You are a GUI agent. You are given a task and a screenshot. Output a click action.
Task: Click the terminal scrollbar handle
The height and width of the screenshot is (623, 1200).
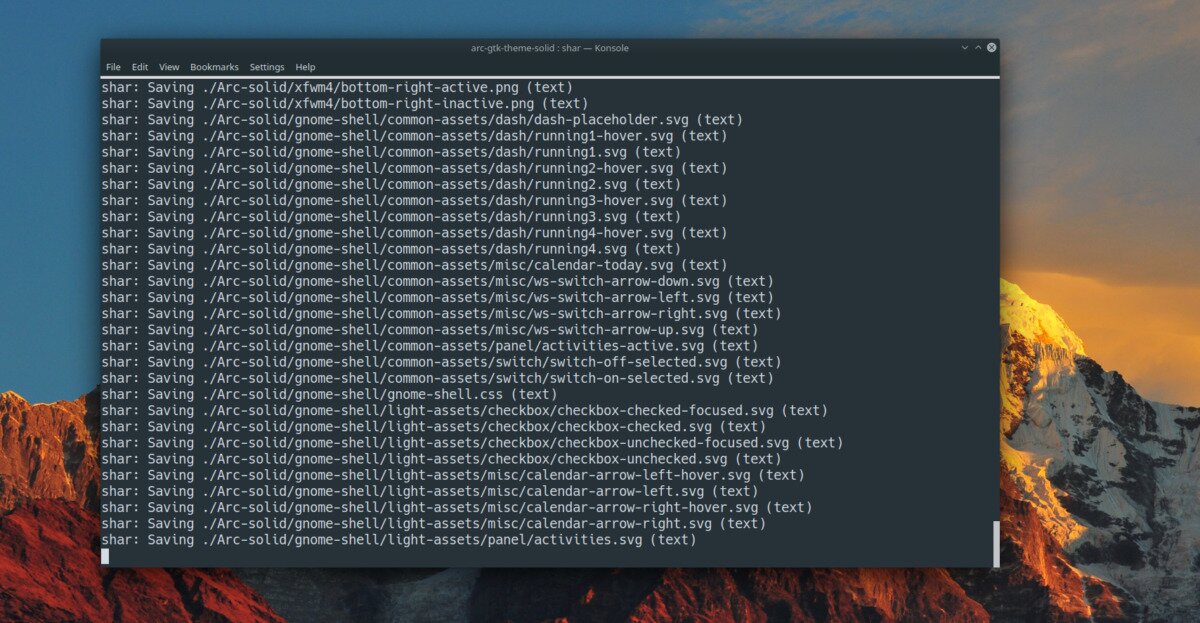click(x=995, y=543)
